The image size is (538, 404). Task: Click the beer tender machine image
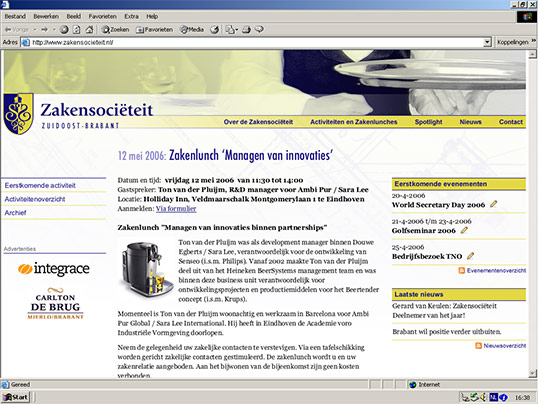[x=147, y=268]
